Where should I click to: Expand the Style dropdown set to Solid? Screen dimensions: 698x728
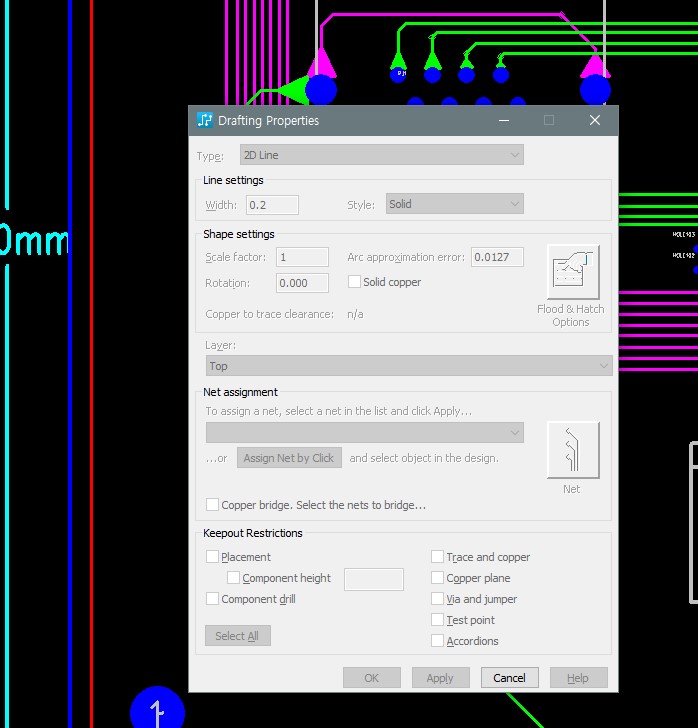[x=454, y=204]
